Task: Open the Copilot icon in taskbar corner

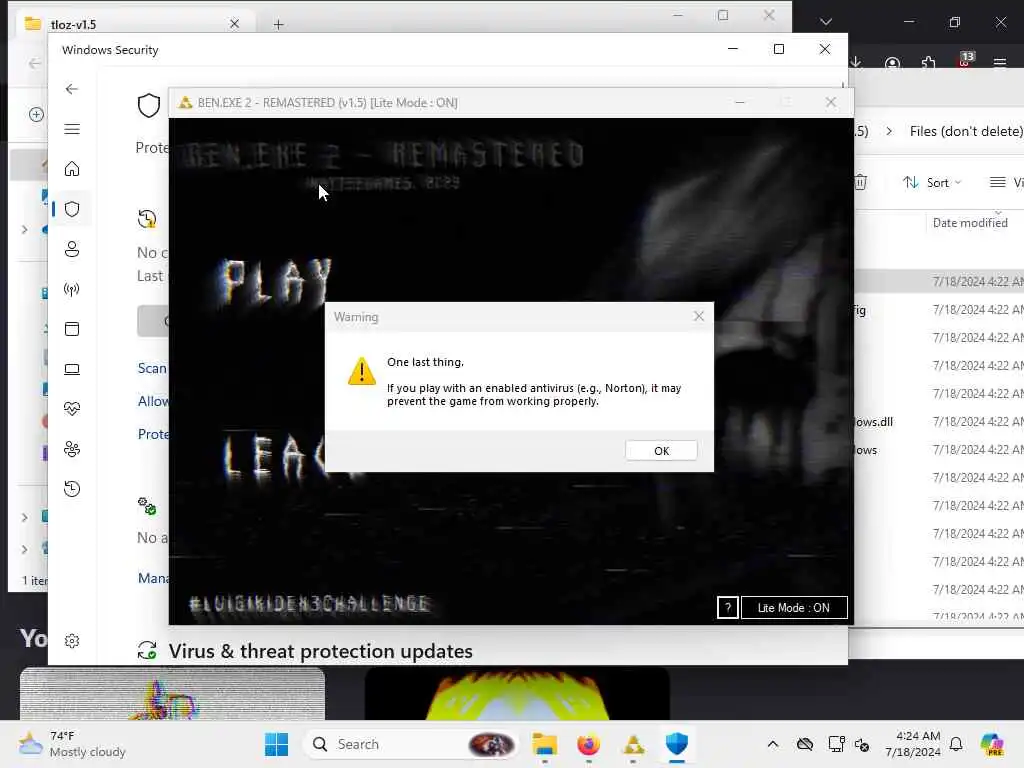Action: coord(992,744)
